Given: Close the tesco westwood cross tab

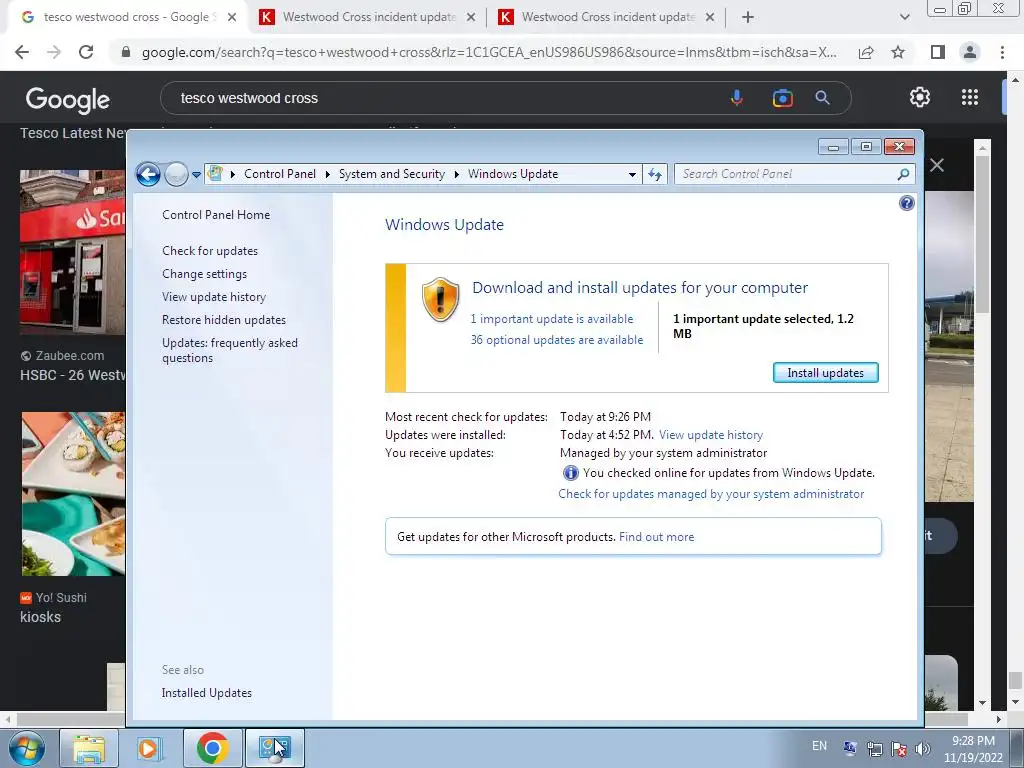Looking at the screenshot, I should 232,18.
